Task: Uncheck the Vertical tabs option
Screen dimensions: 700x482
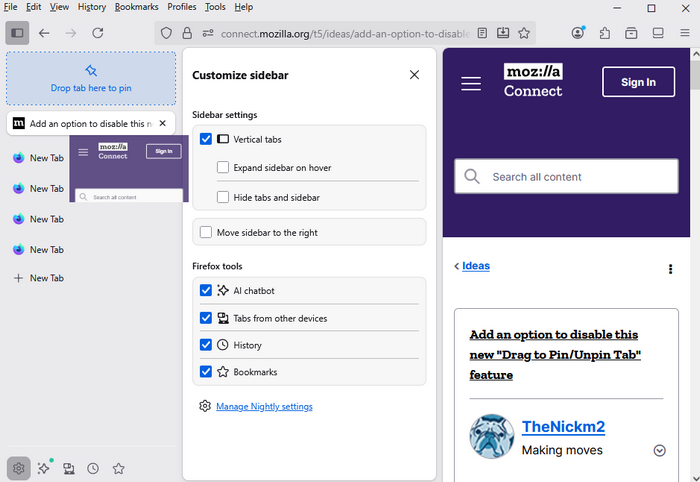Action: click(x=206, y=139)
